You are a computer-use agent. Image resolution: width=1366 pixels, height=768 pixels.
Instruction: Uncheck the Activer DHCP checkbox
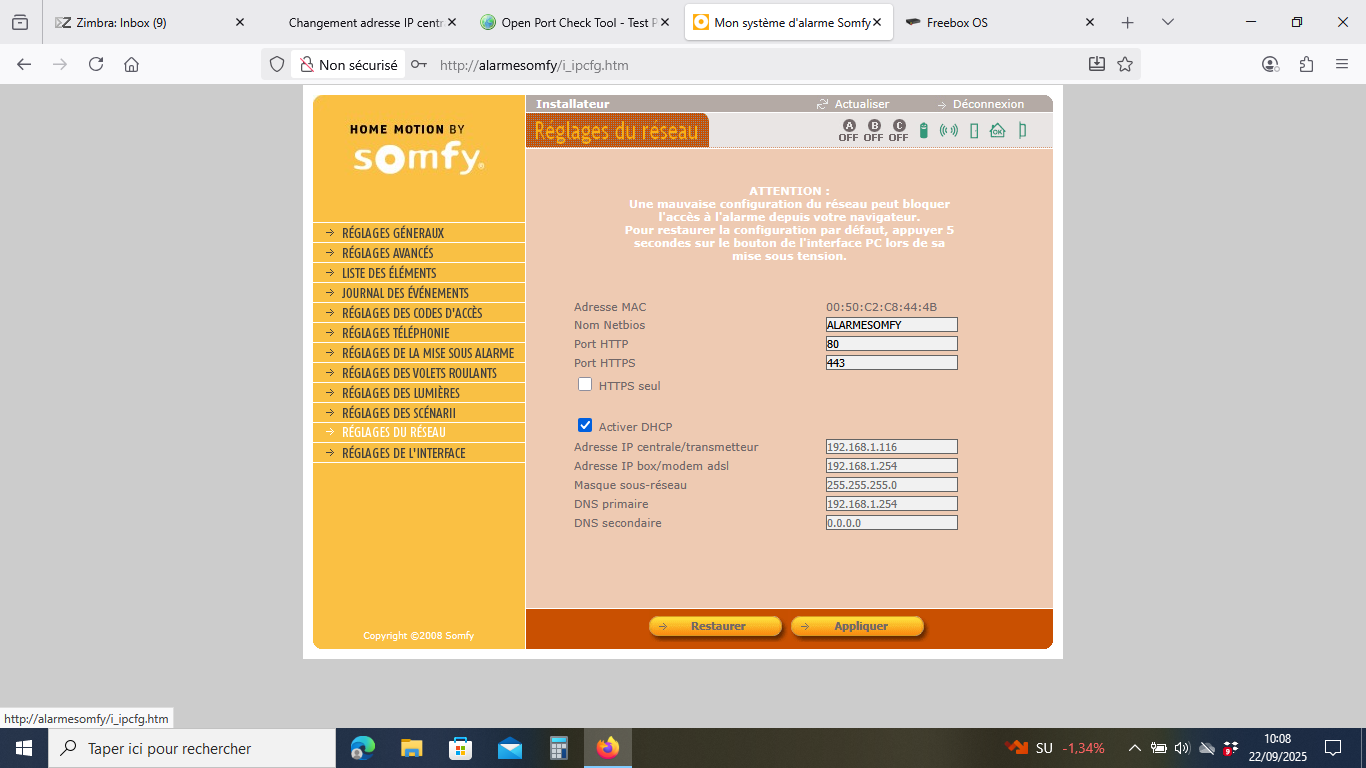[585, 426]
